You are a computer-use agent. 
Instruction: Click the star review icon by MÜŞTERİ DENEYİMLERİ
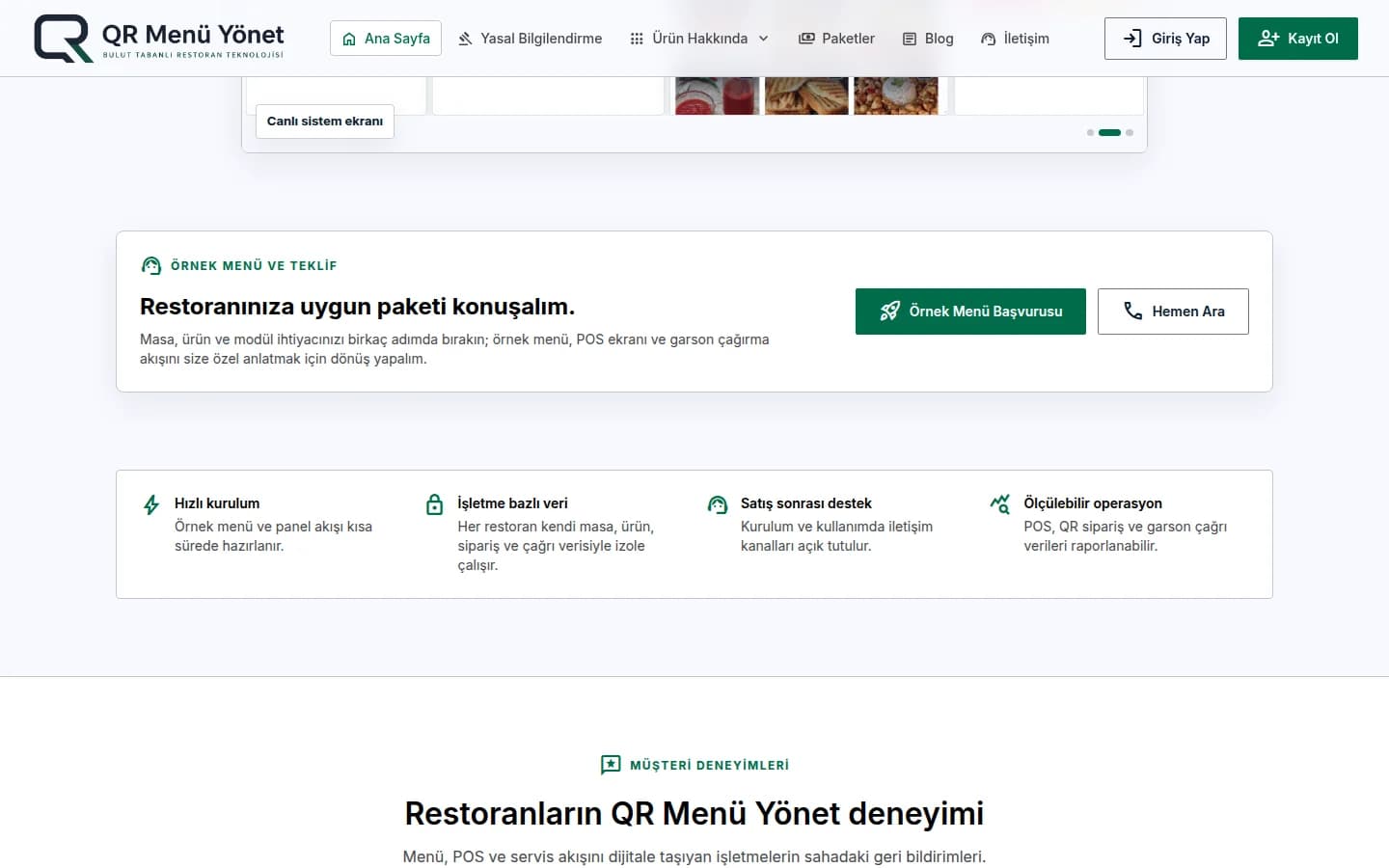pos(611,765)
